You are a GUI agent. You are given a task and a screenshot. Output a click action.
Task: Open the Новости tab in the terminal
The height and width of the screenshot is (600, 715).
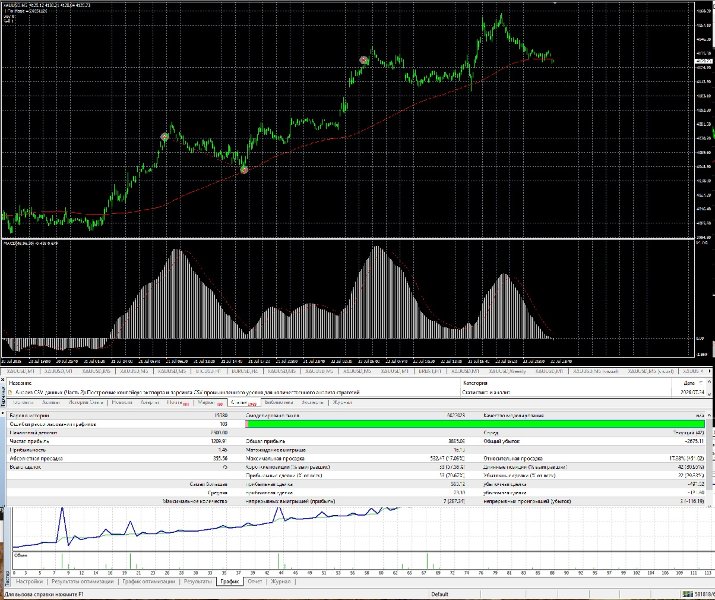tap(122, 403)
